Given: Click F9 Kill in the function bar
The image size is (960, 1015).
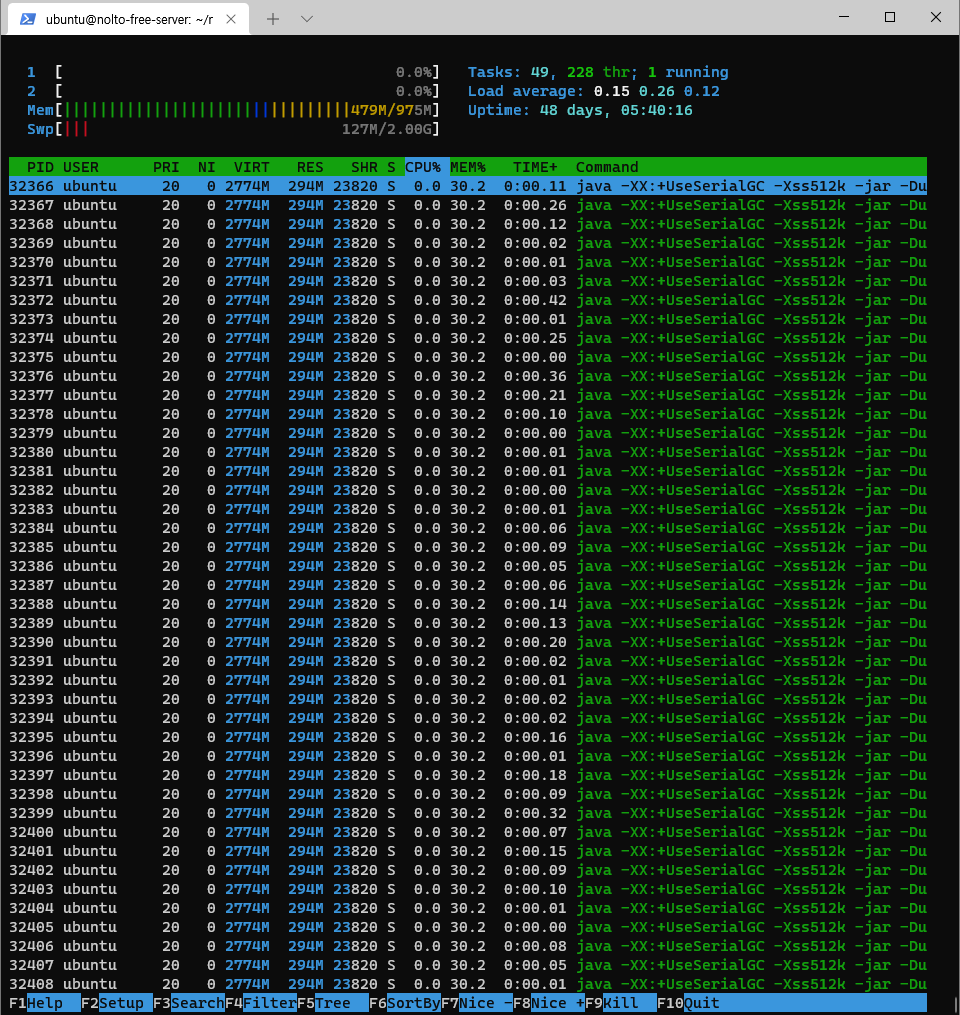Looking at the screenshot, I should pyautogui.click(x=621, y=1003).
